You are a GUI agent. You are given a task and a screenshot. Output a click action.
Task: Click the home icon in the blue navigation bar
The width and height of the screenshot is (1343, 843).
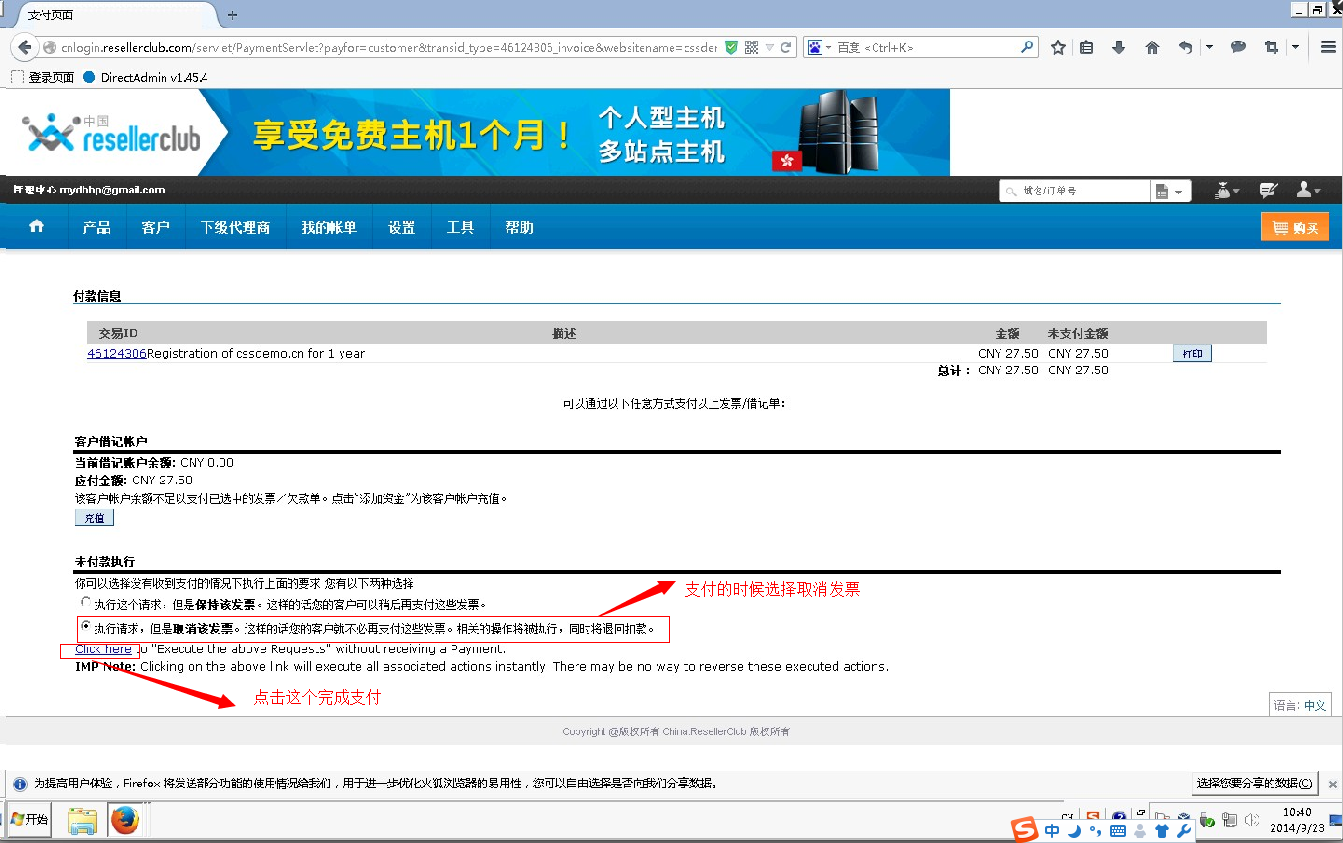coord(37,227)
